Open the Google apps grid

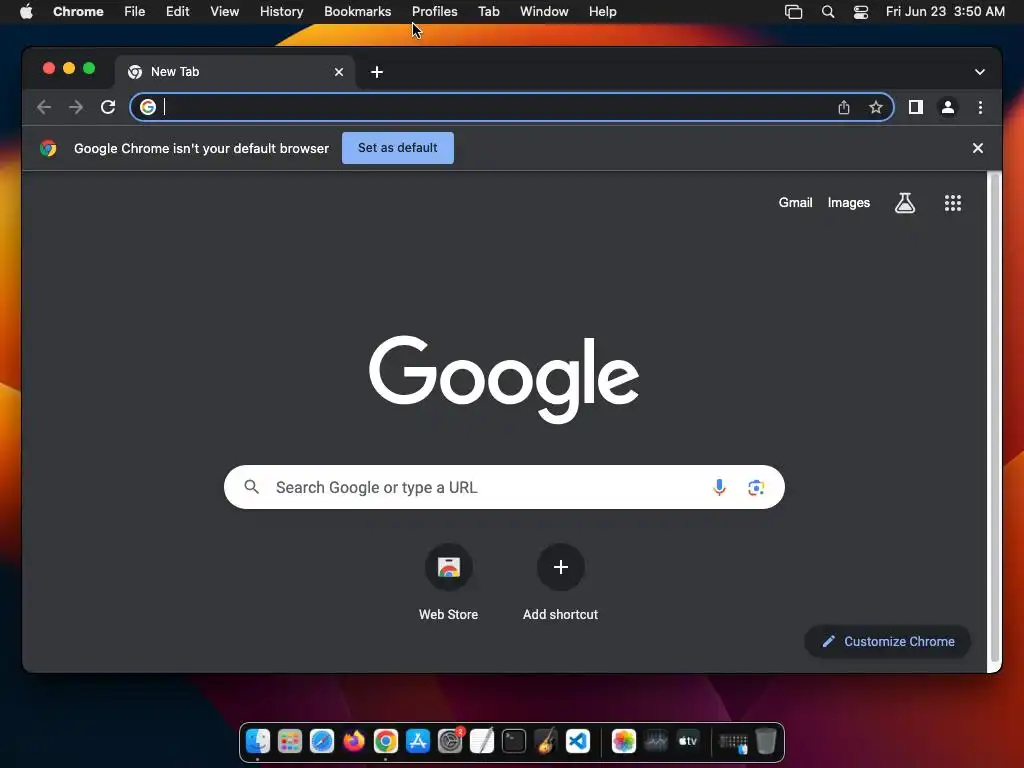click(953, 203)
